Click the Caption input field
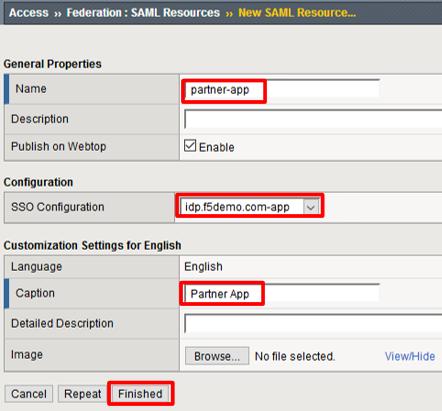 (x=282, y=293)
